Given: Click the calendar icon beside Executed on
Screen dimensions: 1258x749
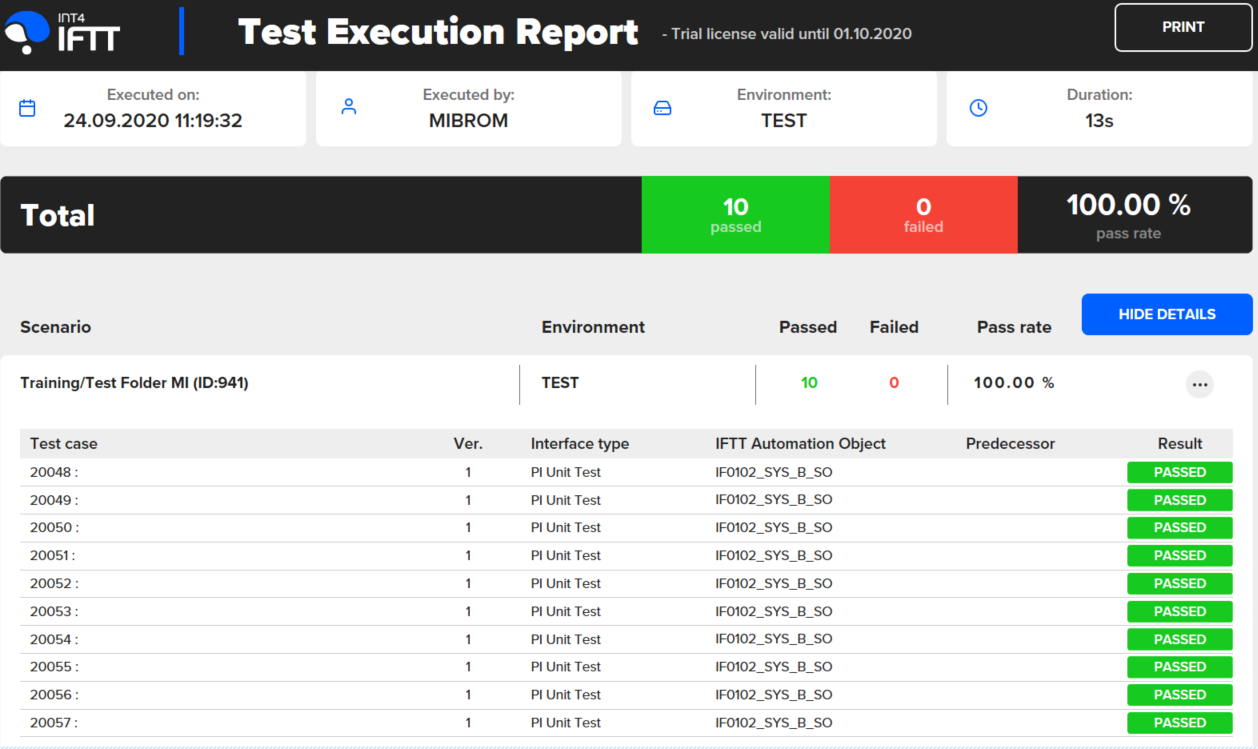Looking at the screenshot, I should click(x=28, y=108).
